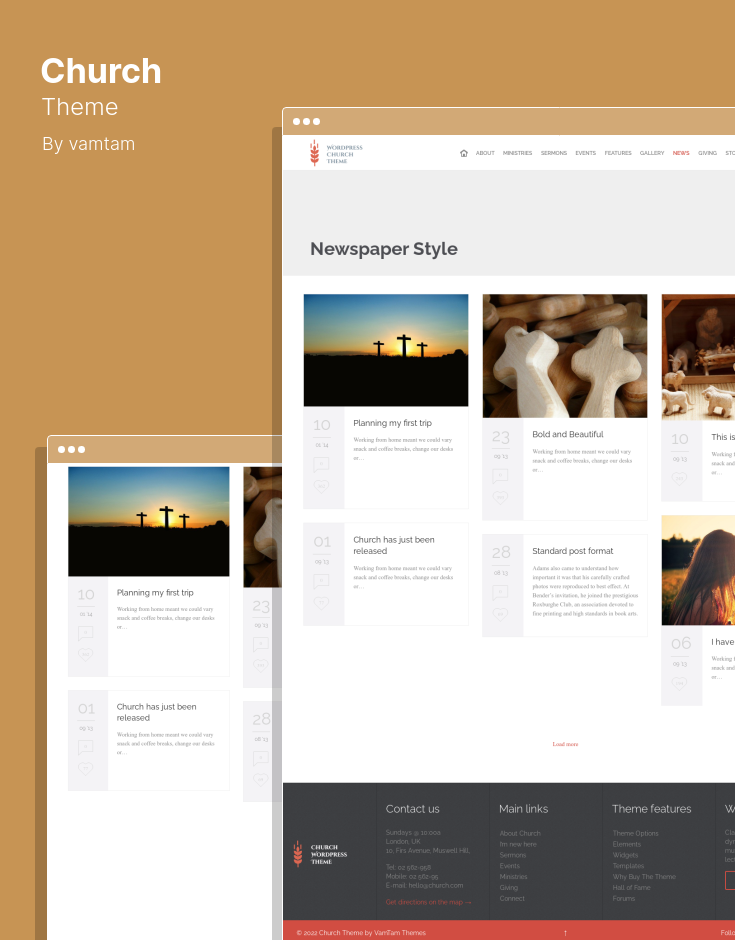
Task: Open Theme Options in the Theme features column
Action: coord(635,833)
